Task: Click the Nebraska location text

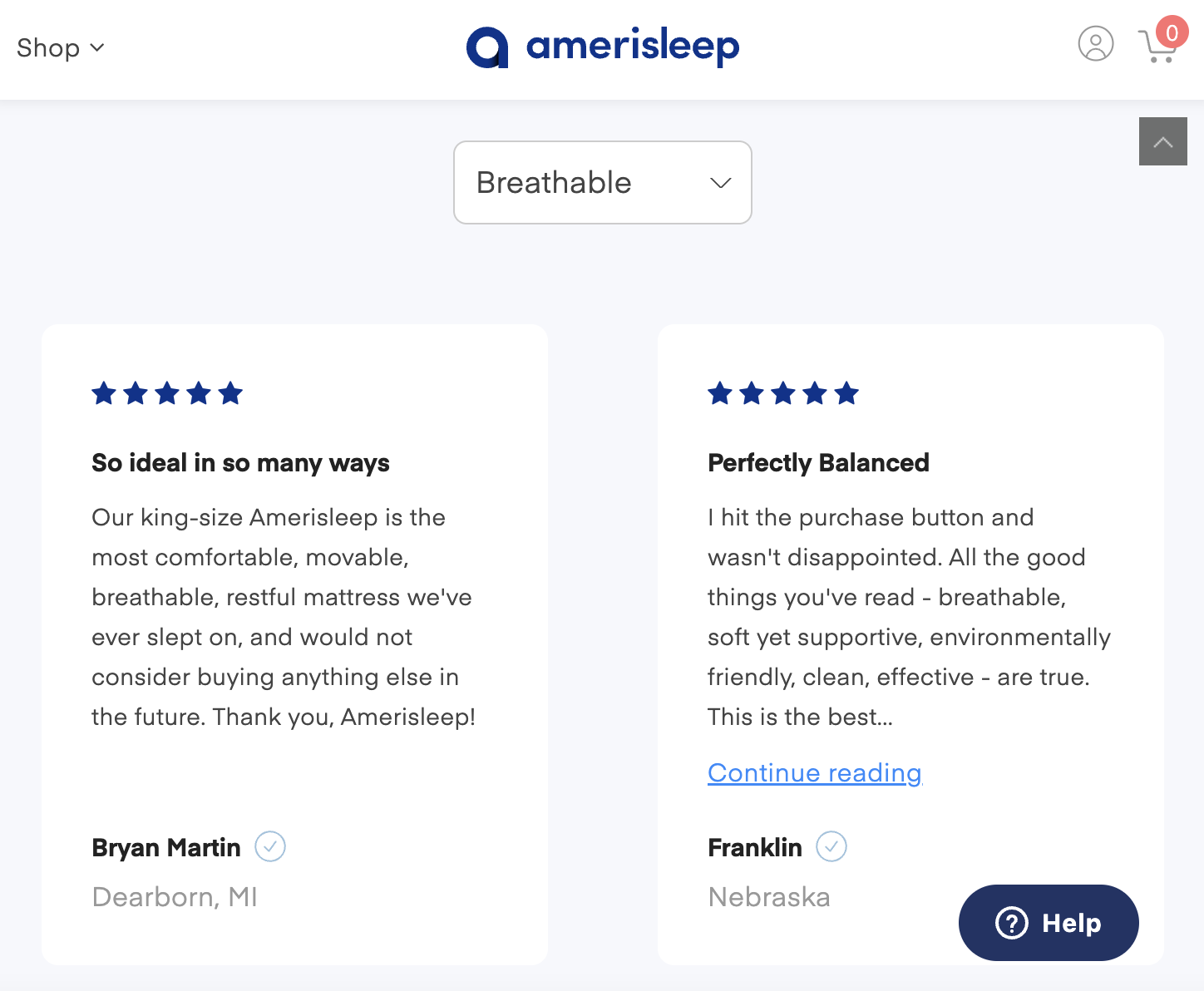Action: (x=769, y=897)
